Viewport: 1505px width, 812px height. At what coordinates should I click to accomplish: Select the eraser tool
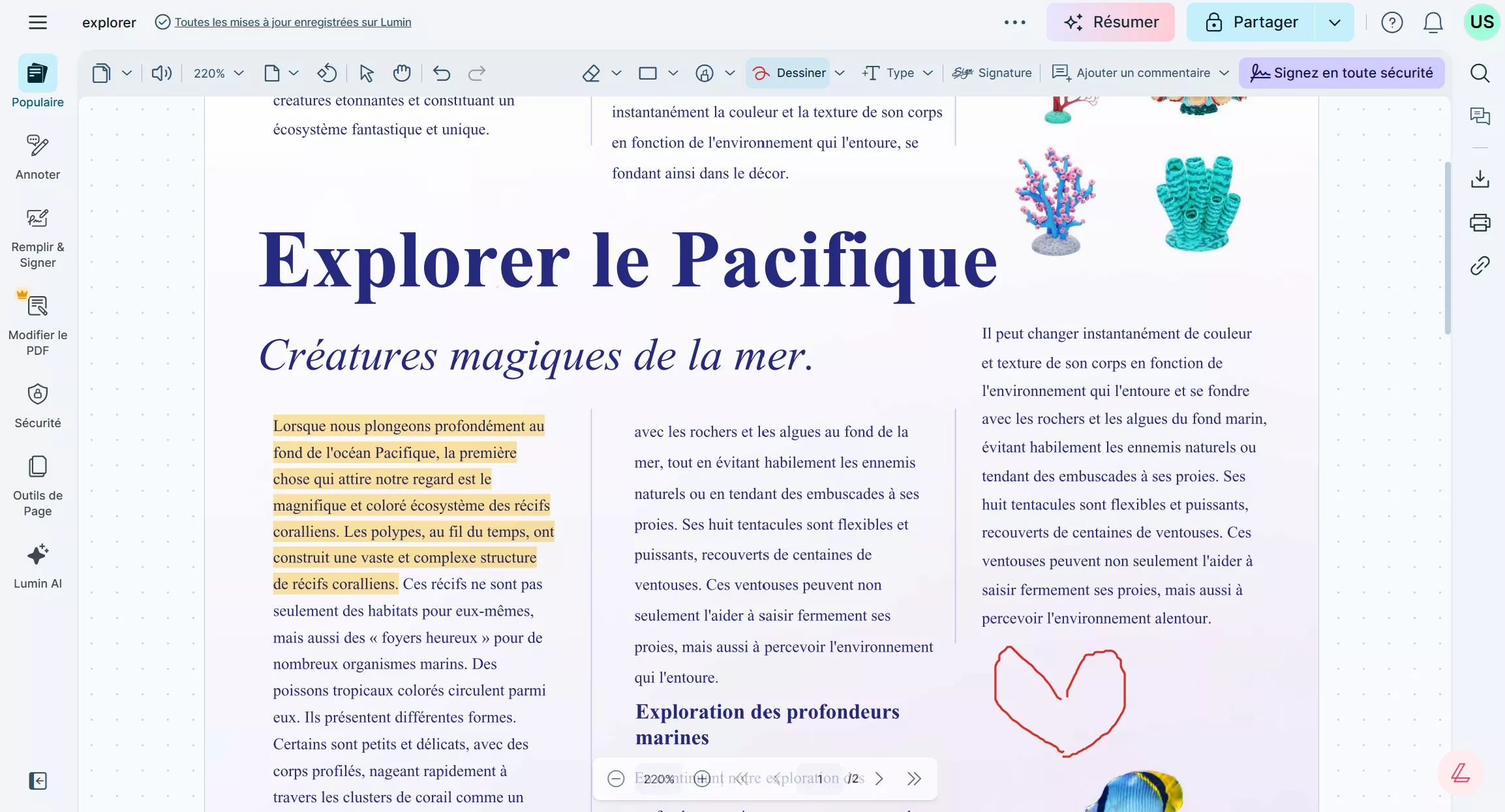591,73
